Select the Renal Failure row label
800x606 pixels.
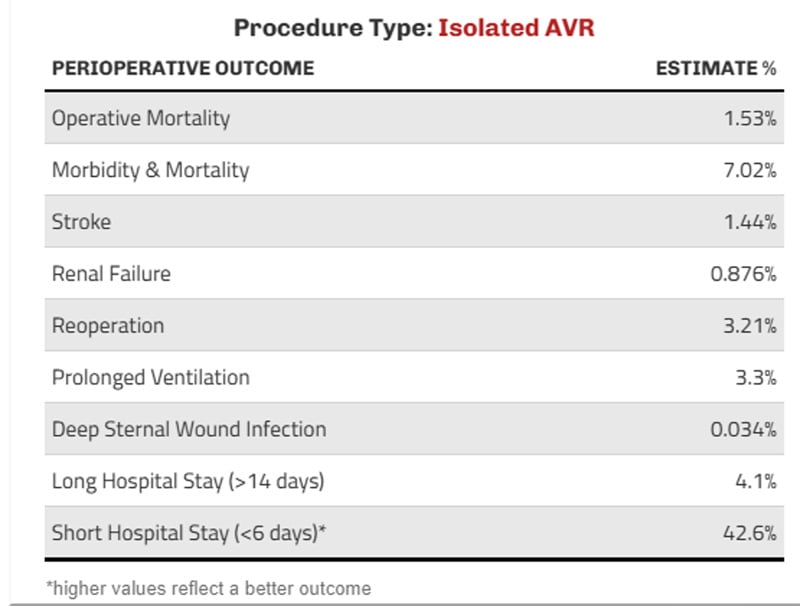(x=111, y=273)
